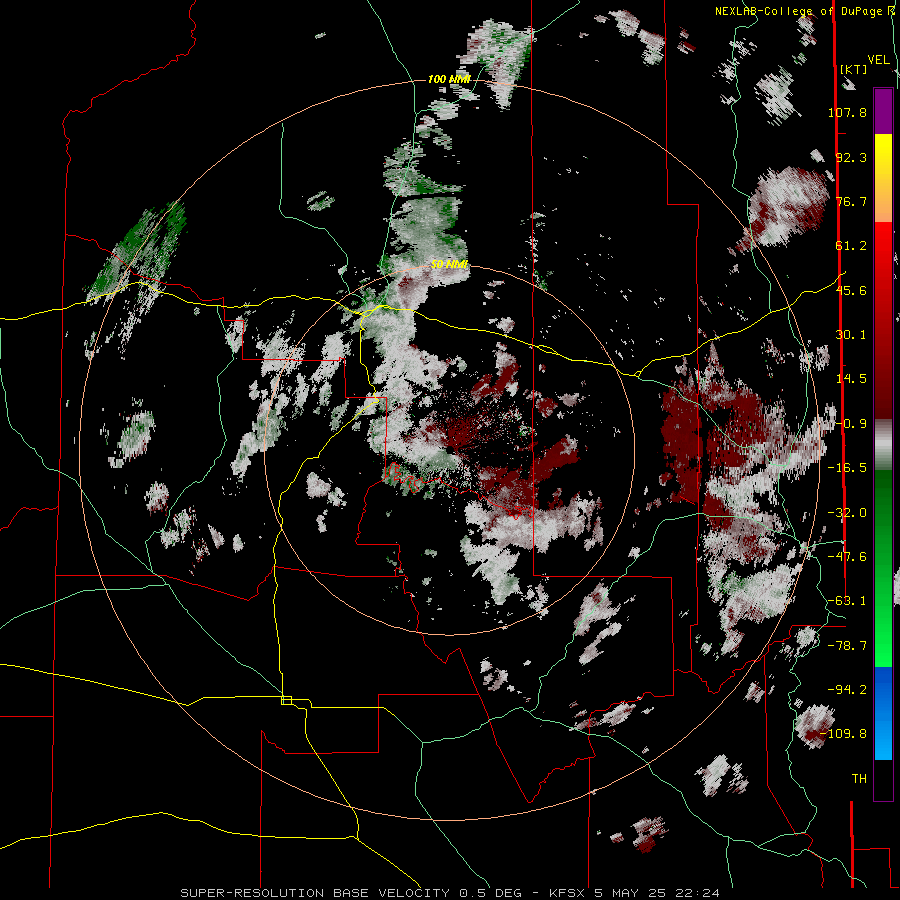
Task: Click the -109.8 velocity scale value
Action: pyautogui.click(x=844, y=734)
